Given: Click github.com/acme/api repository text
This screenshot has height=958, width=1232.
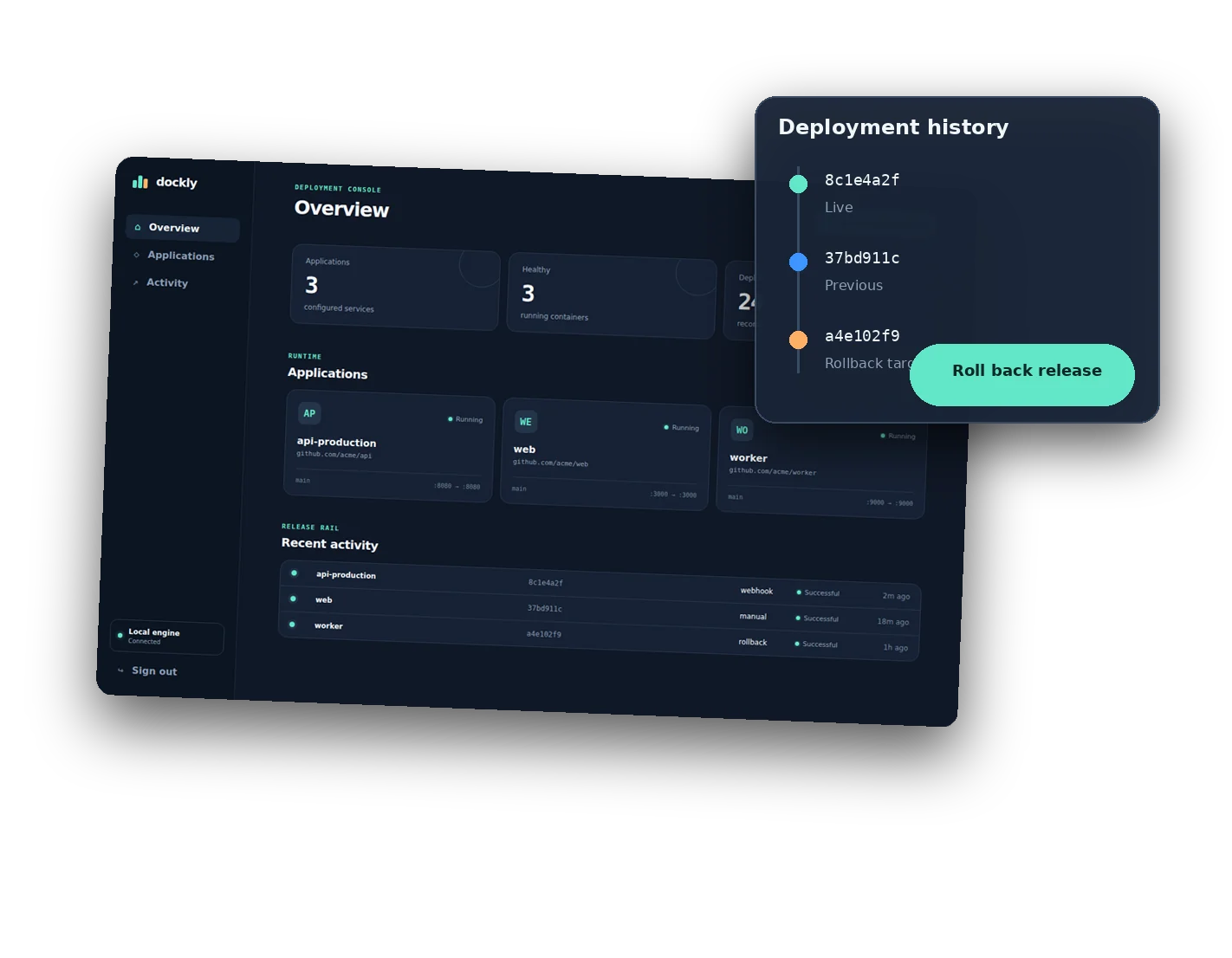Looking at the screenshot, I should pyautogui.click(x=334, y=455).
